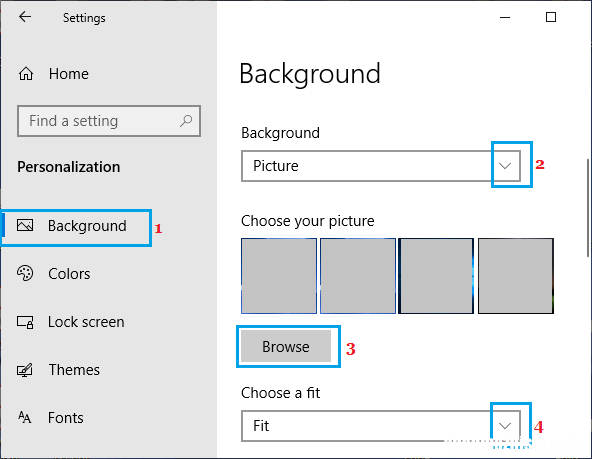
Task: Click the Themes brush icon
Action: [x=25, y=370]
